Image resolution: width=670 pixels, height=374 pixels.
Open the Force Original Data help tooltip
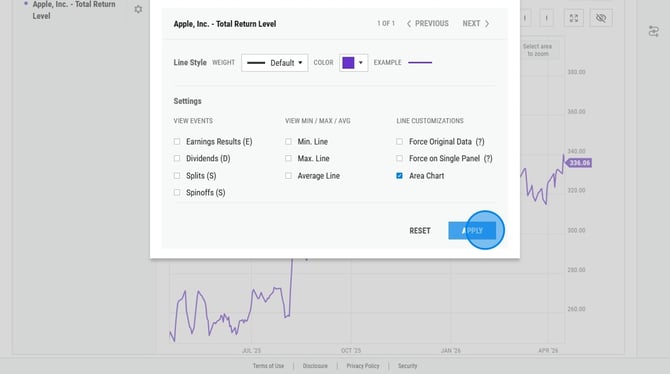[x=480, y=141]
